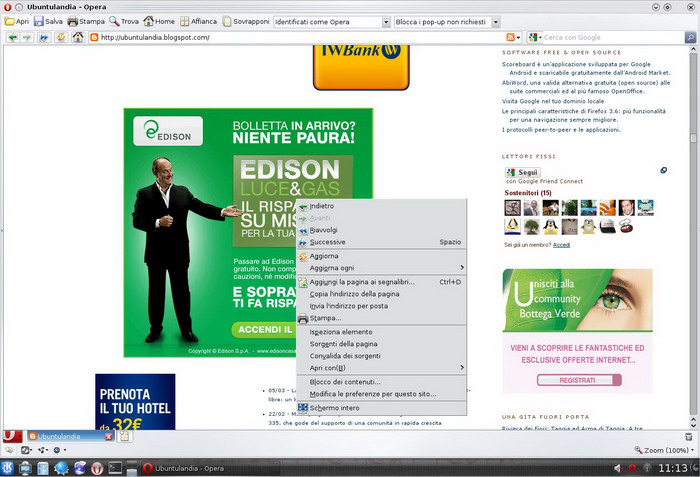Close the Ubuntulandia tab
700x477 pixels.
(108, 437)
